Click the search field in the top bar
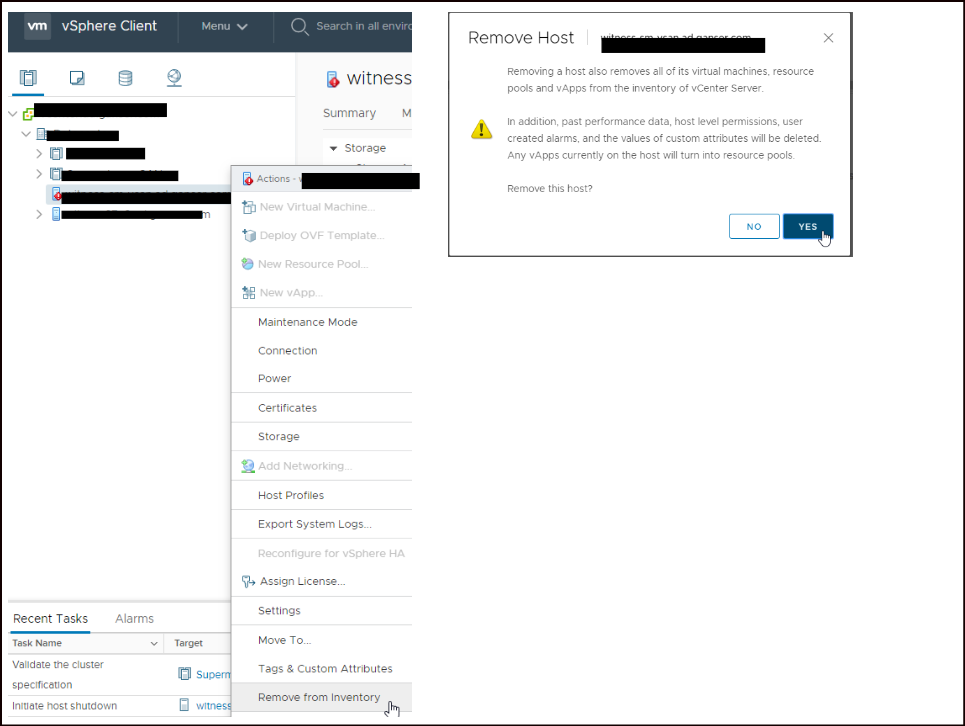The image size is (965, 726). [360, 27]
